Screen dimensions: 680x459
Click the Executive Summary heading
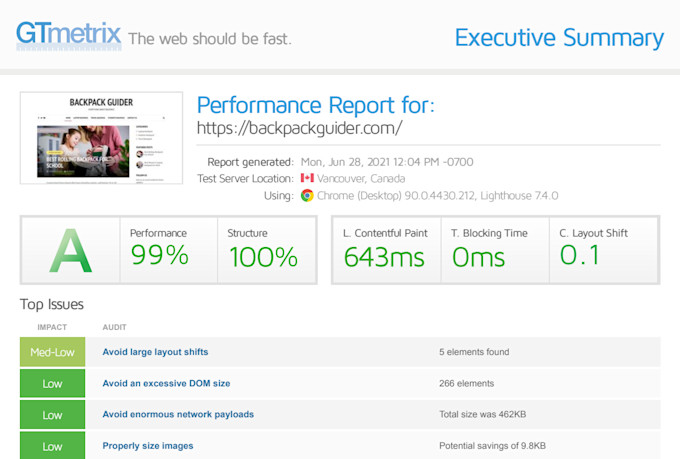pyautogui.click(x=559, y=38)
